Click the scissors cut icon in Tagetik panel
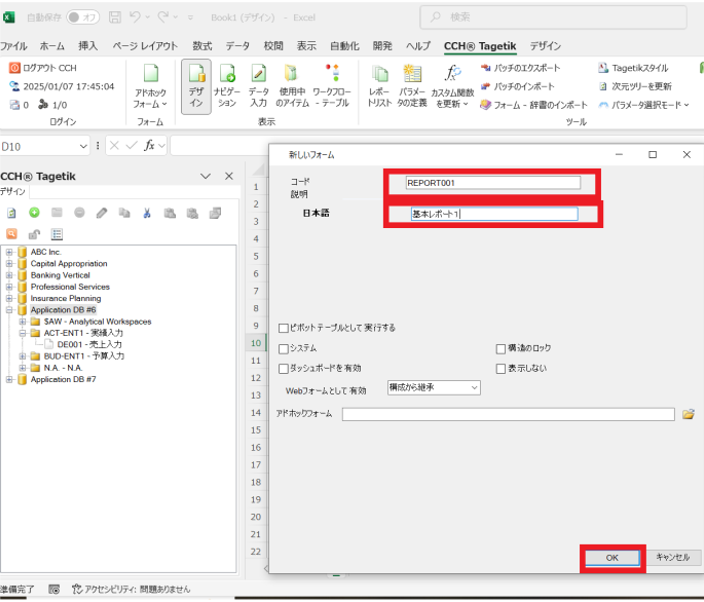The image size is (704, 602). pos(147,212)
